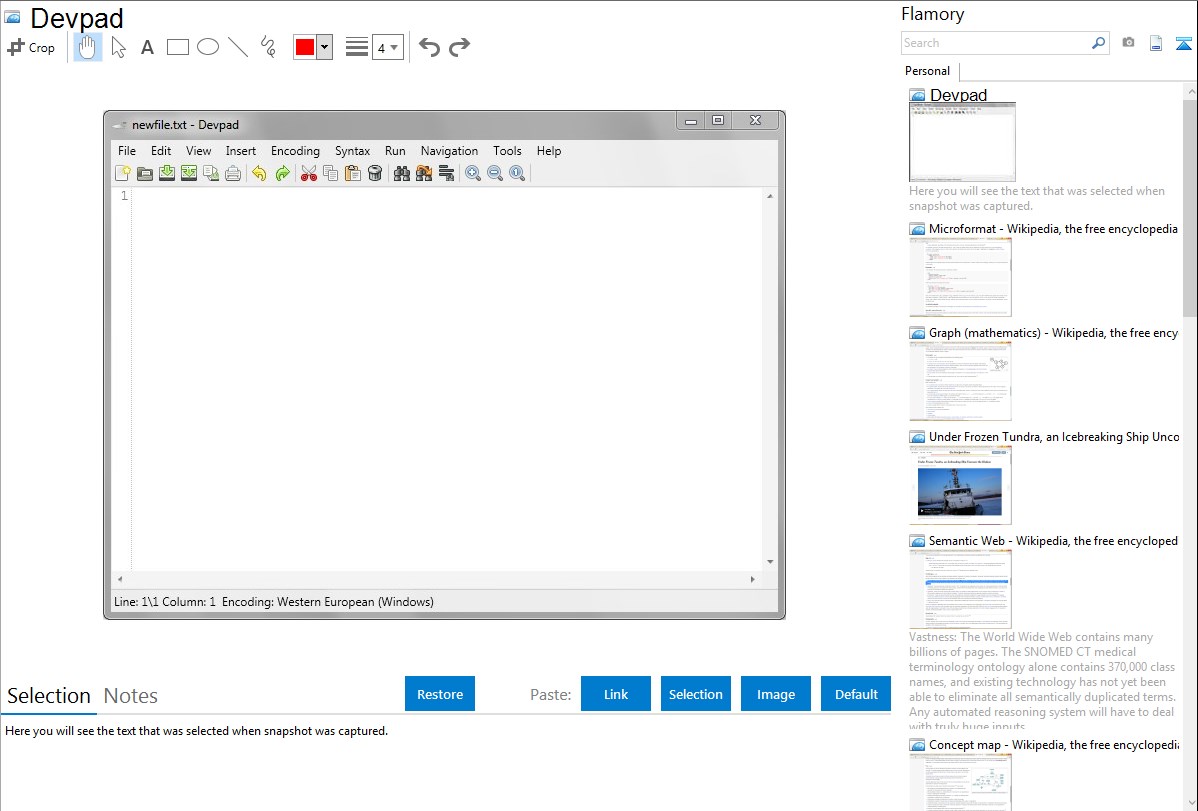This screenshot has height=811, width=1198.
Task: Click the zoom in magnifier icon
Action: coord(474,174)
